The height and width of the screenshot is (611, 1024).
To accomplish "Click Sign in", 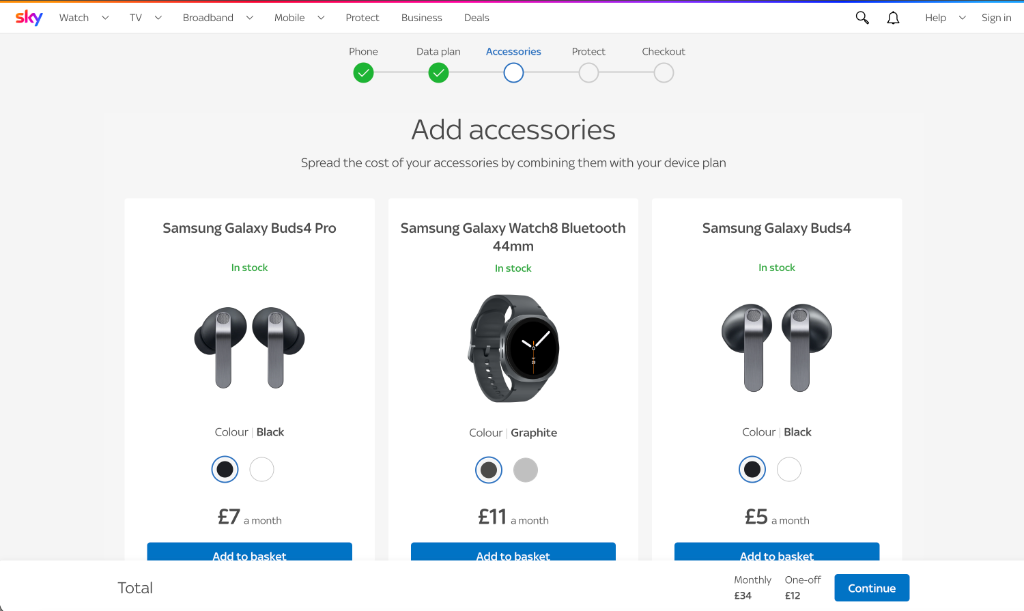I will pos(996,18).
